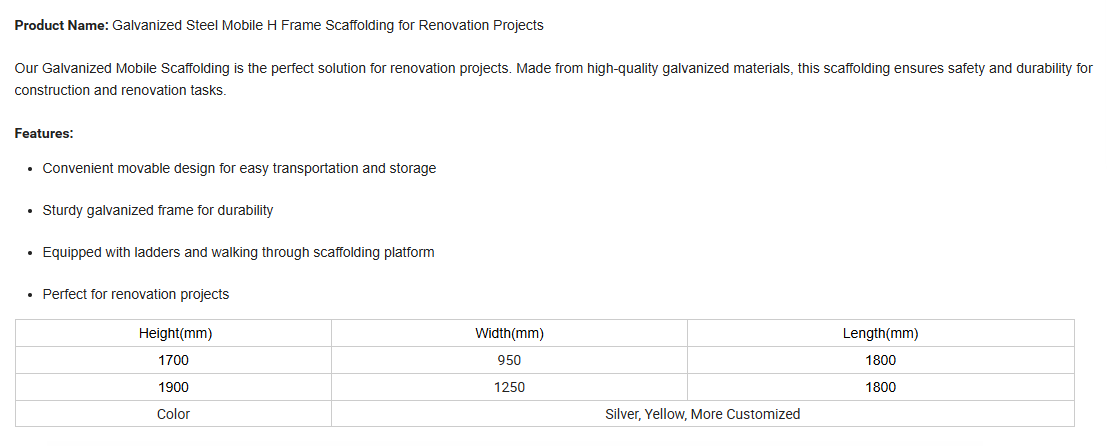Click the product title text about H Frame Scaffolding
Image resolution: width=1107 pixels, height=446 pixels.
click(x=328, y=25)
